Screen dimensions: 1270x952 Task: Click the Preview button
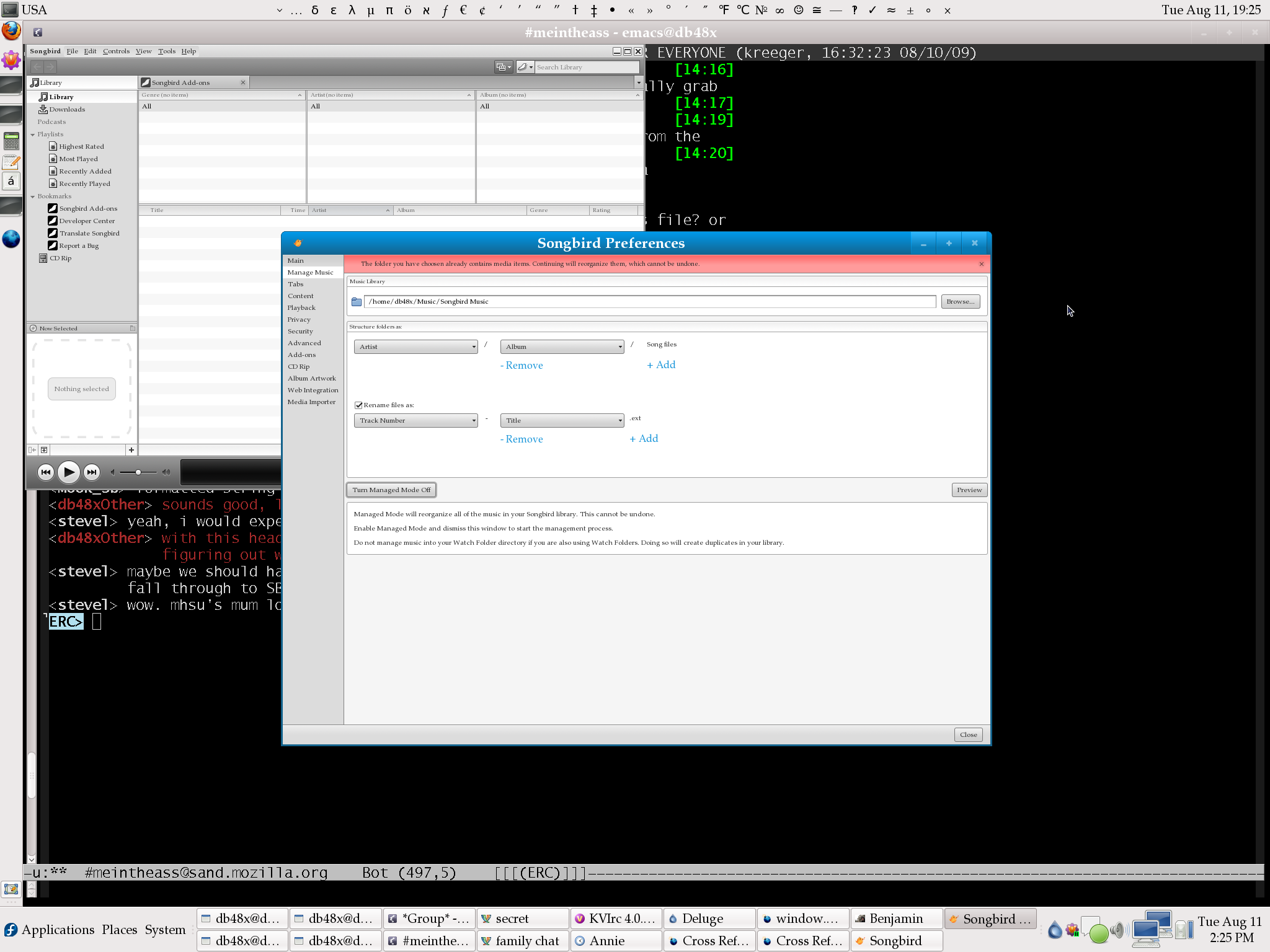pos(969,490)
